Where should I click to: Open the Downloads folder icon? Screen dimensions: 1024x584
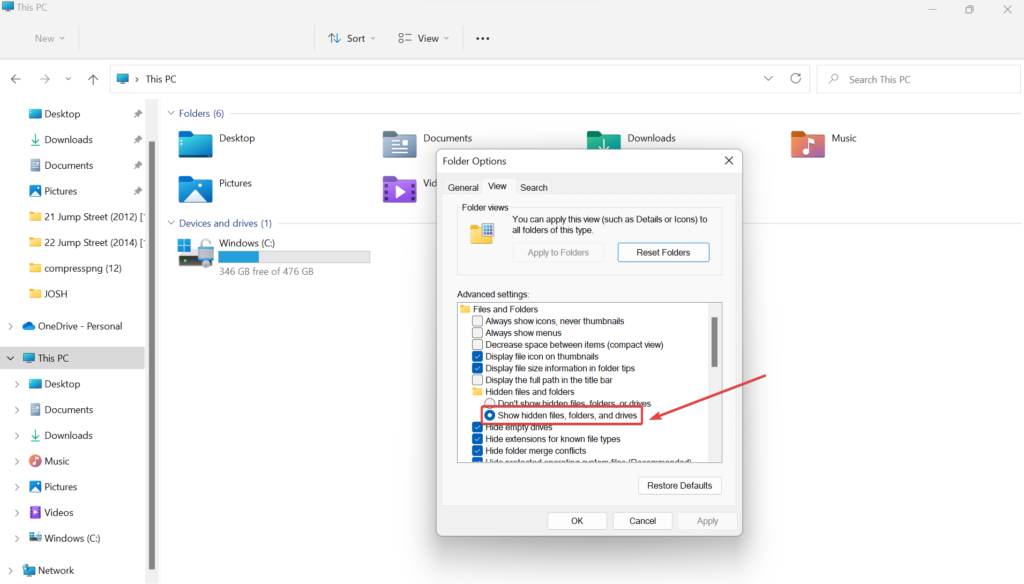coord(602,141)
